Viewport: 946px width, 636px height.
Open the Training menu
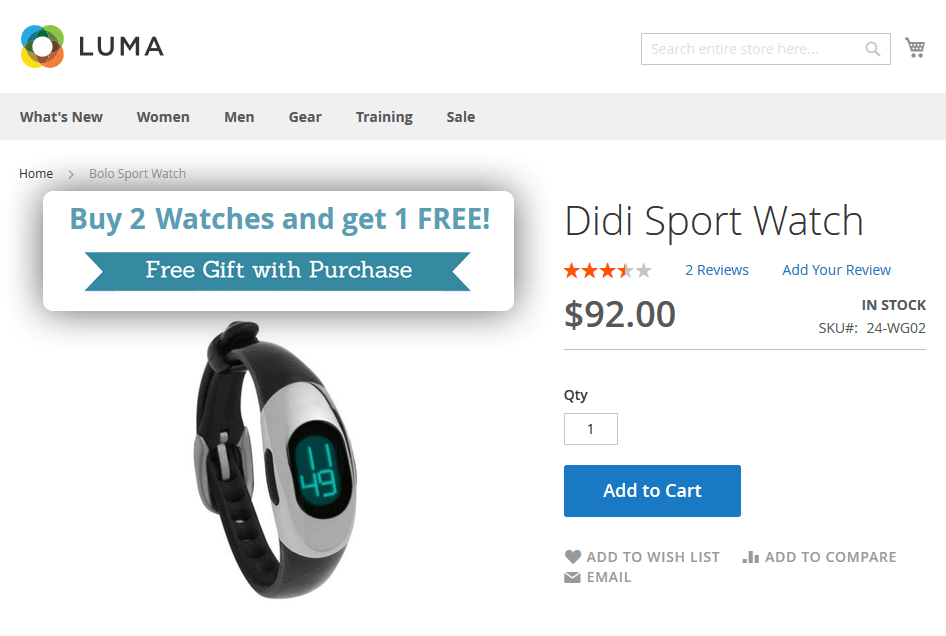click(x=384, y=117)
